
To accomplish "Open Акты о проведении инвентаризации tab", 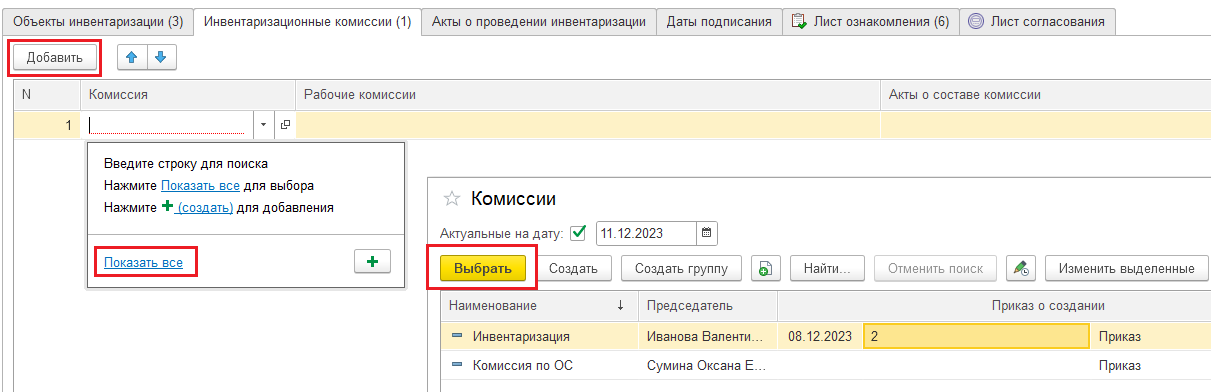I will point(539,21).
